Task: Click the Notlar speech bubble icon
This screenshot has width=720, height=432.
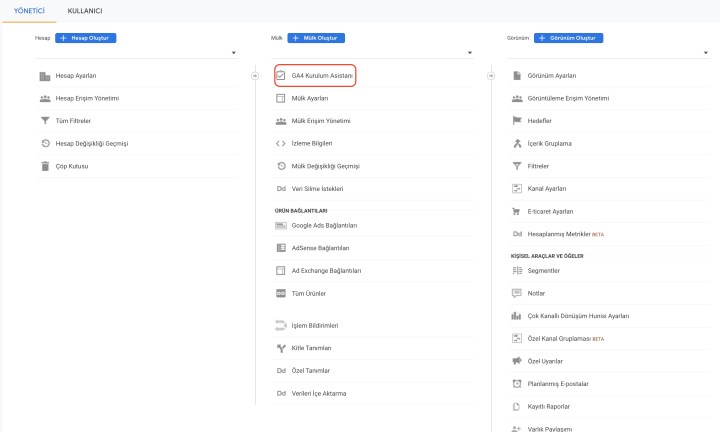Action: (x=517, y=293)
